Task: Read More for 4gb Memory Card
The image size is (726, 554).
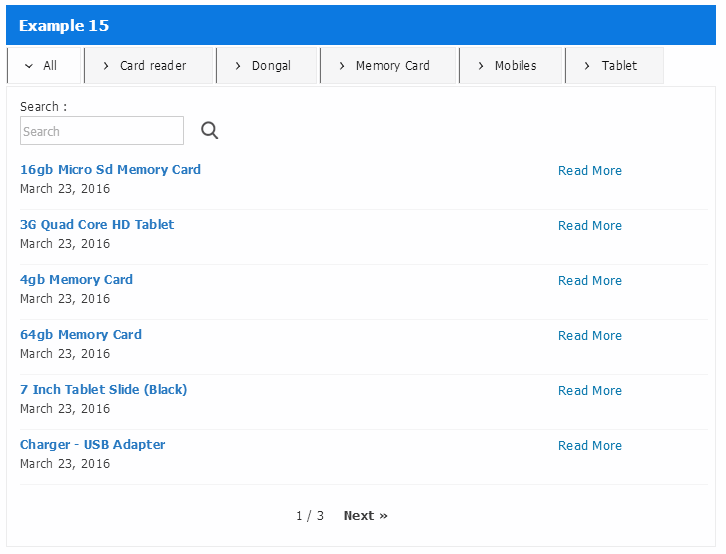Action: click(590, 281)
